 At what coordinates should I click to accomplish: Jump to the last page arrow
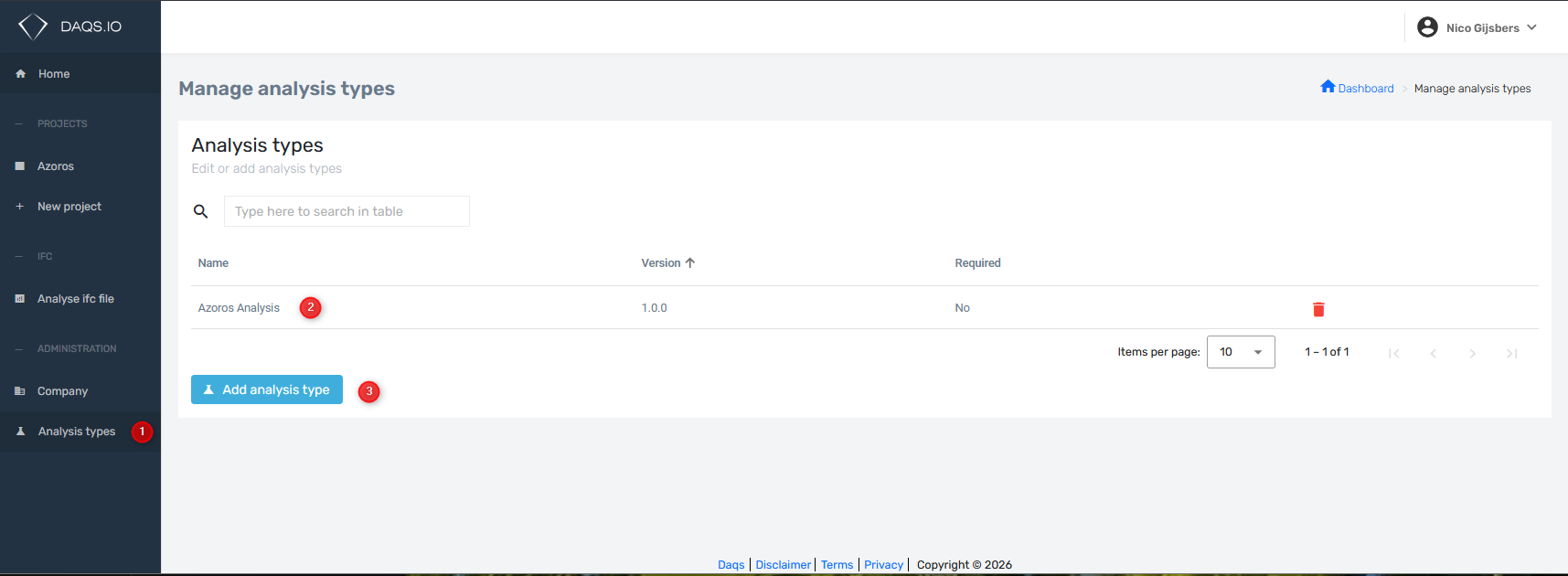point(1511,354)
